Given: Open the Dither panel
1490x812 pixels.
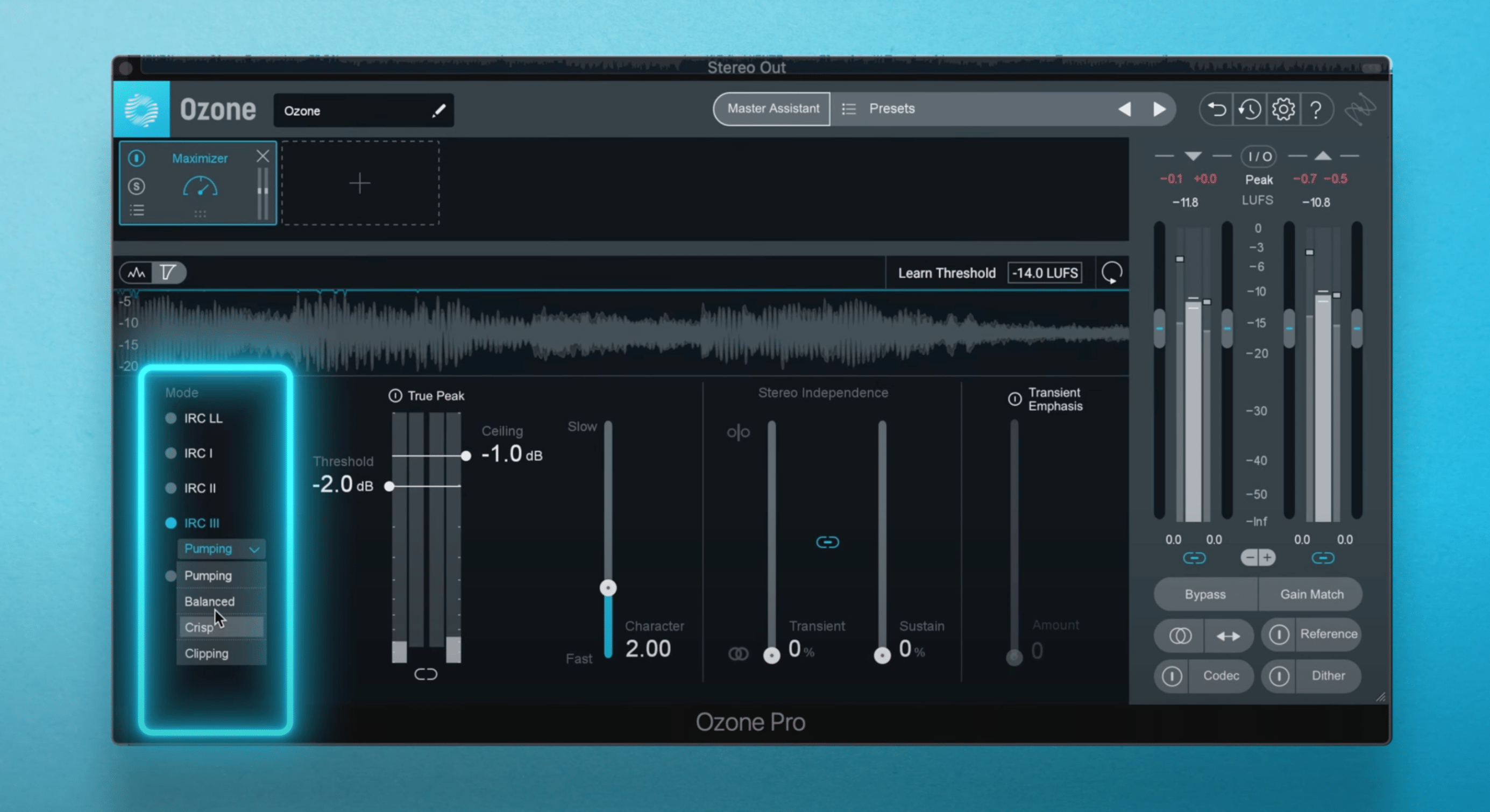Looking at the screenshot, I should (1328, 675).
